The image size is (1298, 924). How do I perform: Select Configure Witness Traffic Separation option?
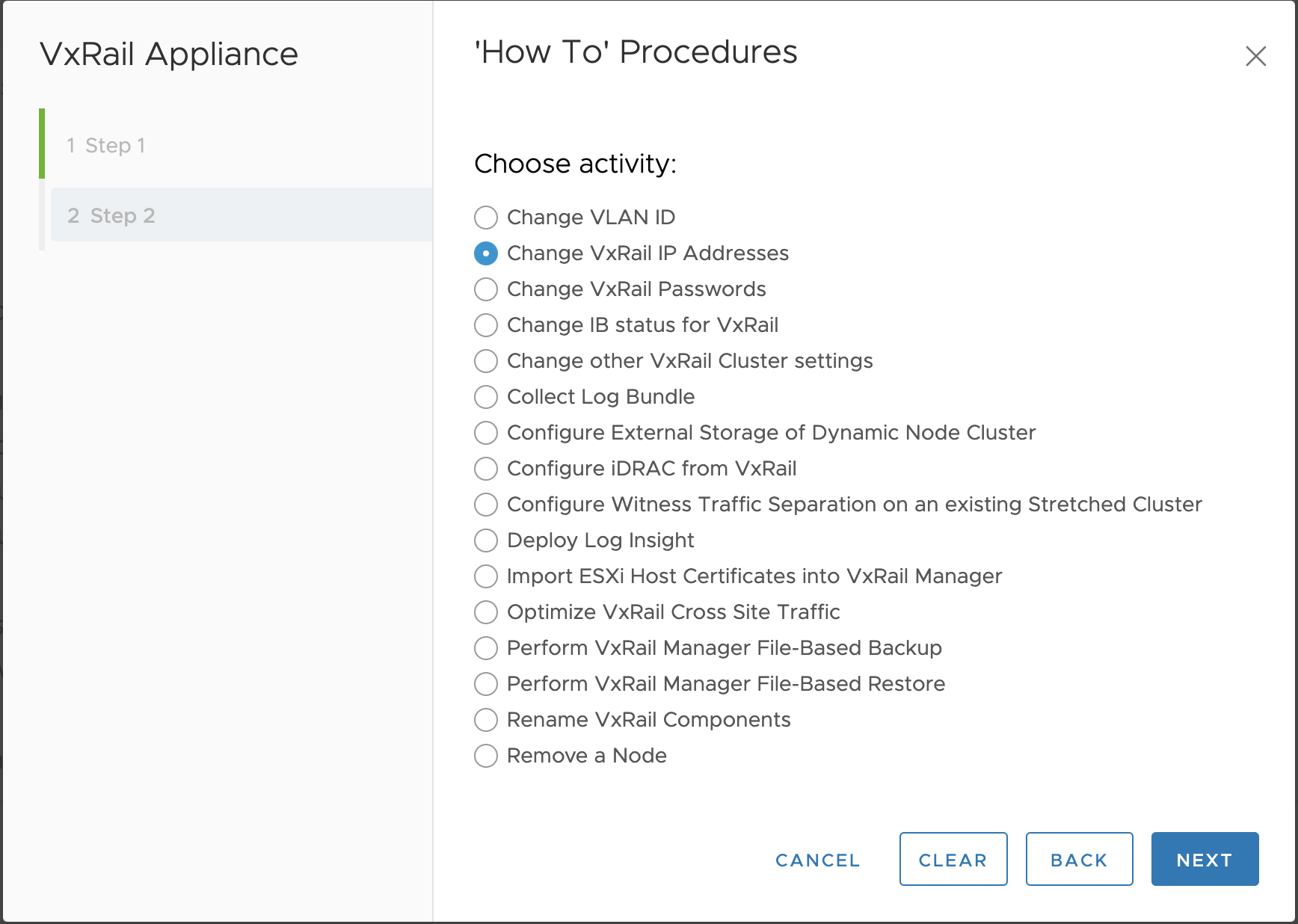click(486, 505)
